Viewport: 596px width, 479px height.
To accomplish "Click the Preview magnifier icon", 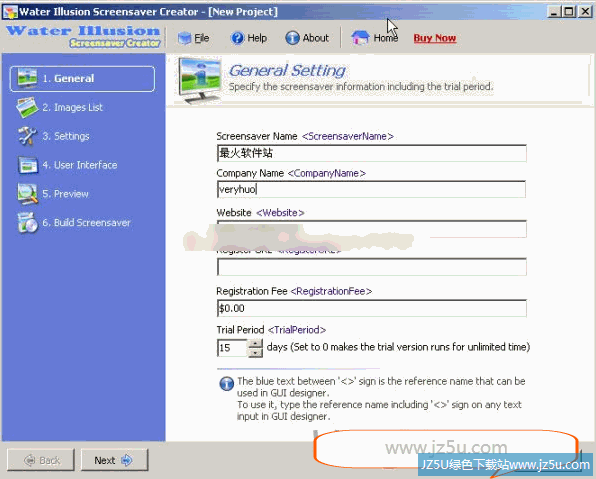I will pos(27,194).
